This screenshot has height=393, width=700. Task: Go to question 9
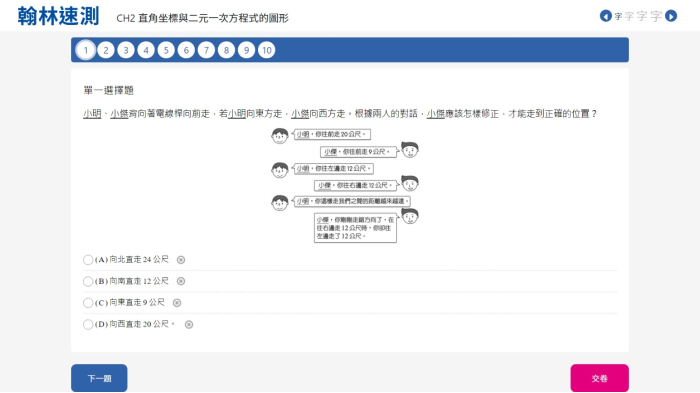point(246,50)
